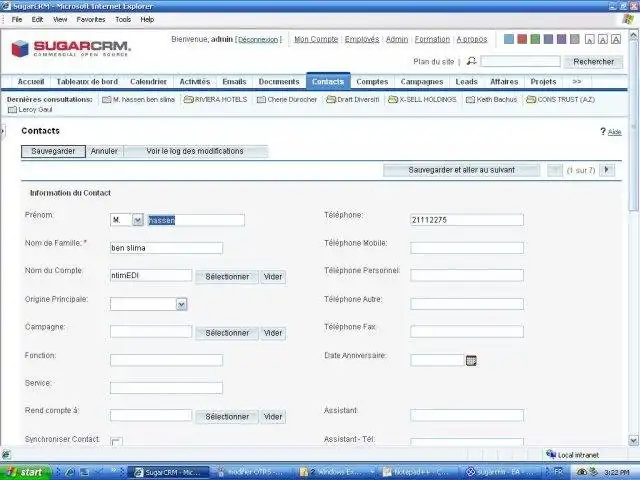The width and height of the screenshot is (640, 480).
Task: Open Draft Diversifi recent item
Action: coord(353,100)
